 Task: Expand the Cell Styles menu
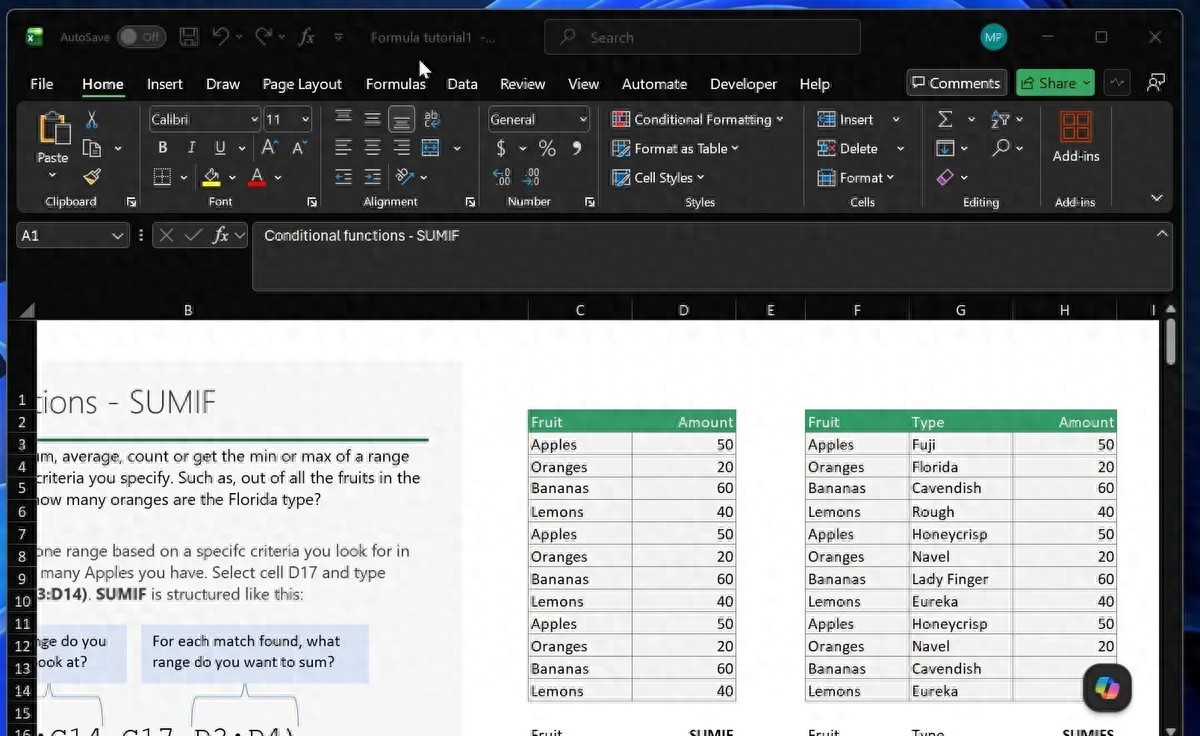point(658,177)
